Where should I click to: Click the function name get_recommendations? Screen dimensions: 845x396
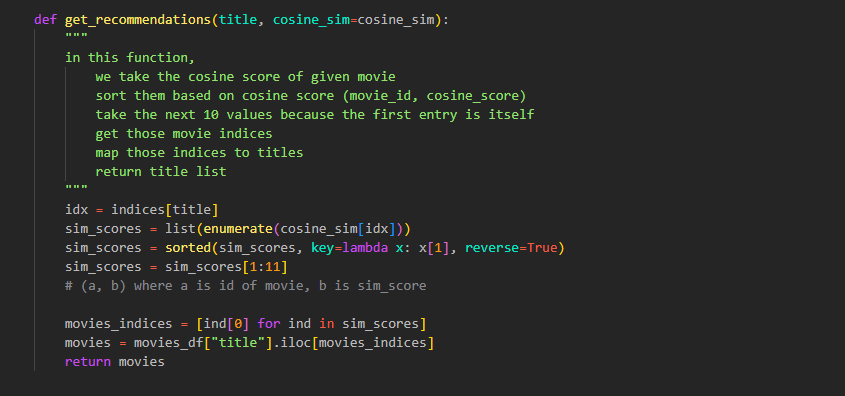tap(138, 20)
